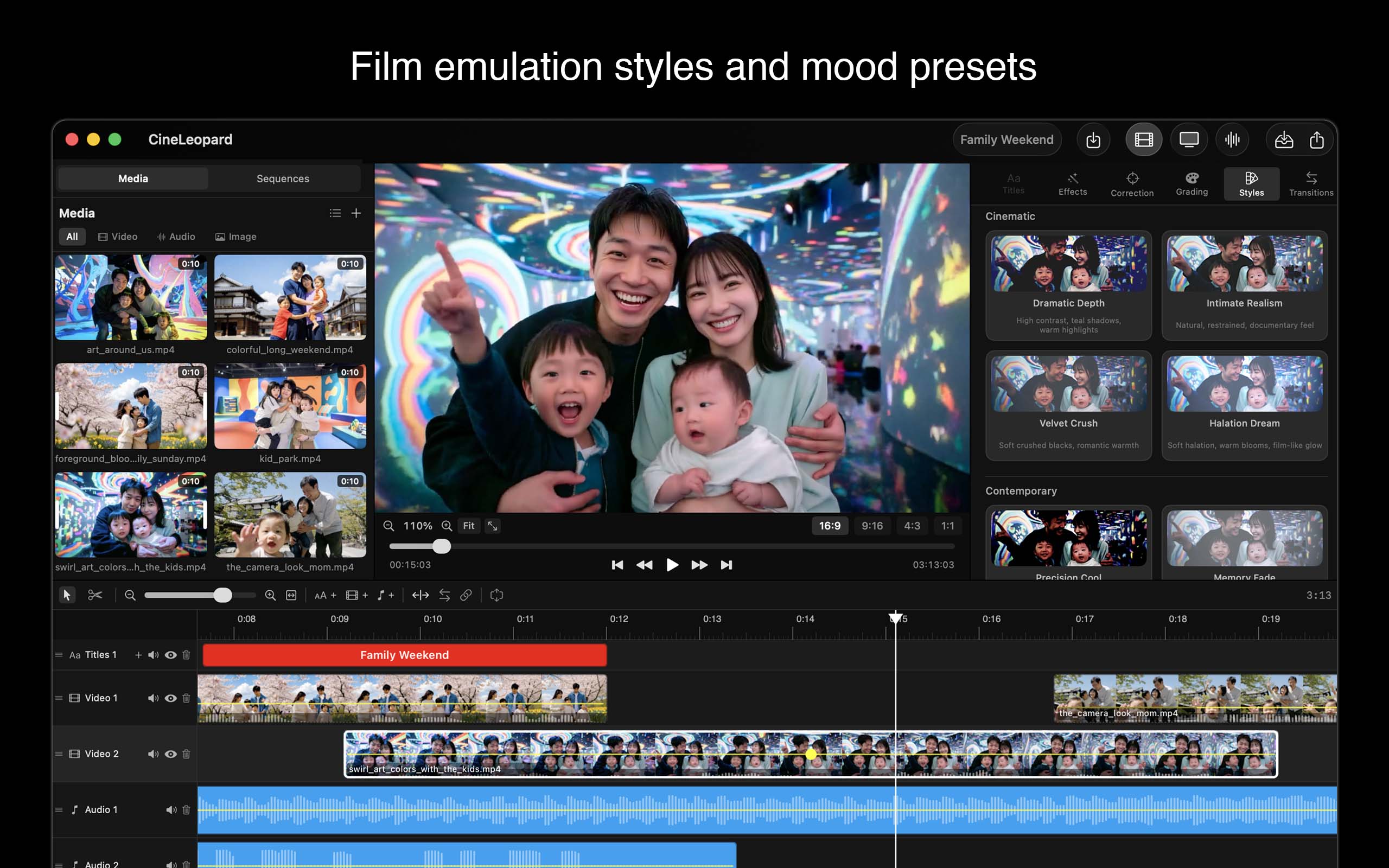Image resolution: width=1389 pixels, height=868 pixels.
Task: Click the audio waveform view icon in the top bar
Action: (x=1233, y=139)
